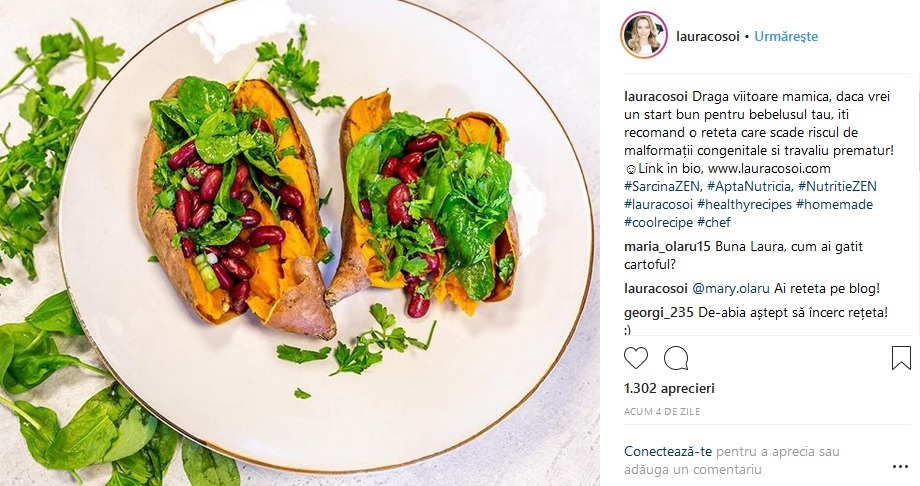
Task: View the 1.302 aprecieri likes list
Action: pyautogui.click(x=669, y=389)
